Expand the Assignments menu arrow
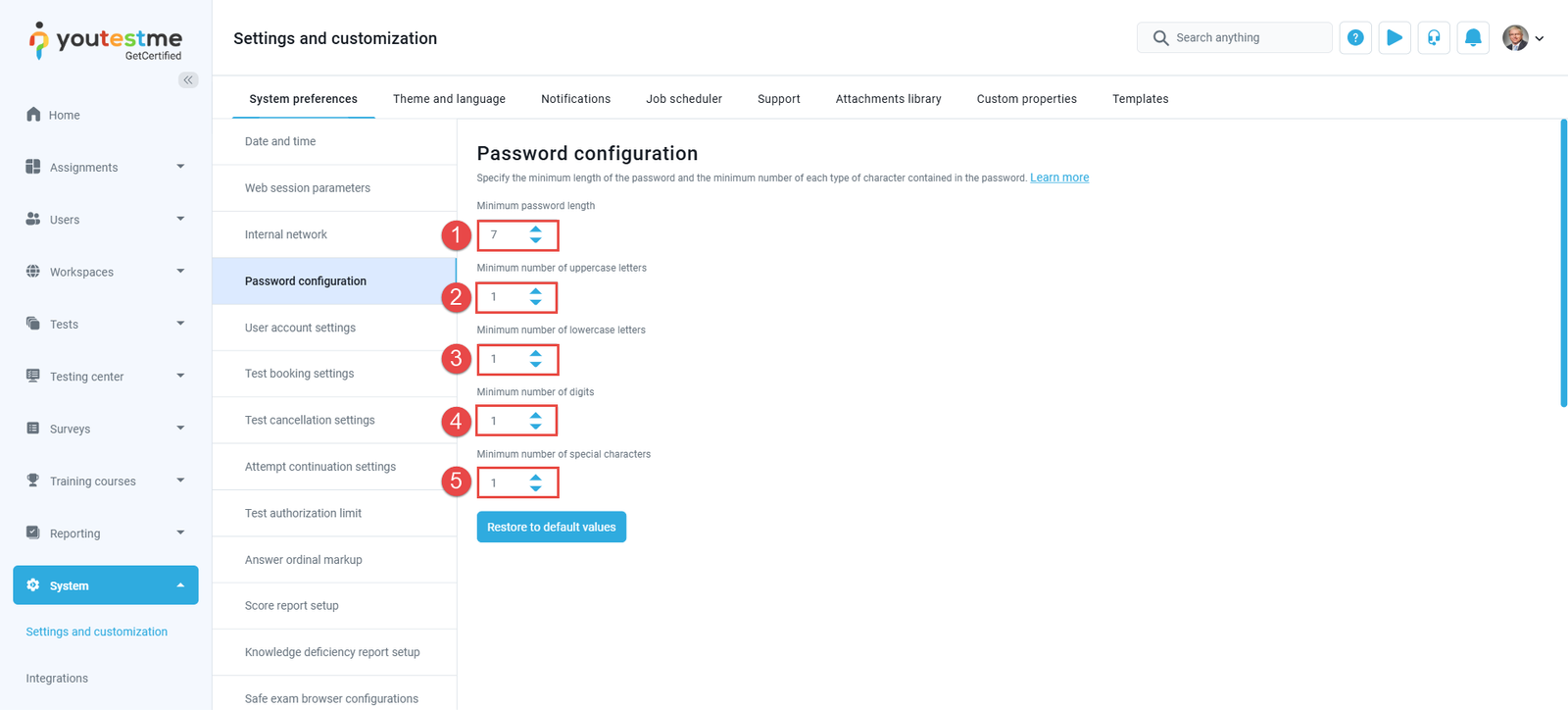The height and width of the screenshot is (710, 1568). pos(180,167)
